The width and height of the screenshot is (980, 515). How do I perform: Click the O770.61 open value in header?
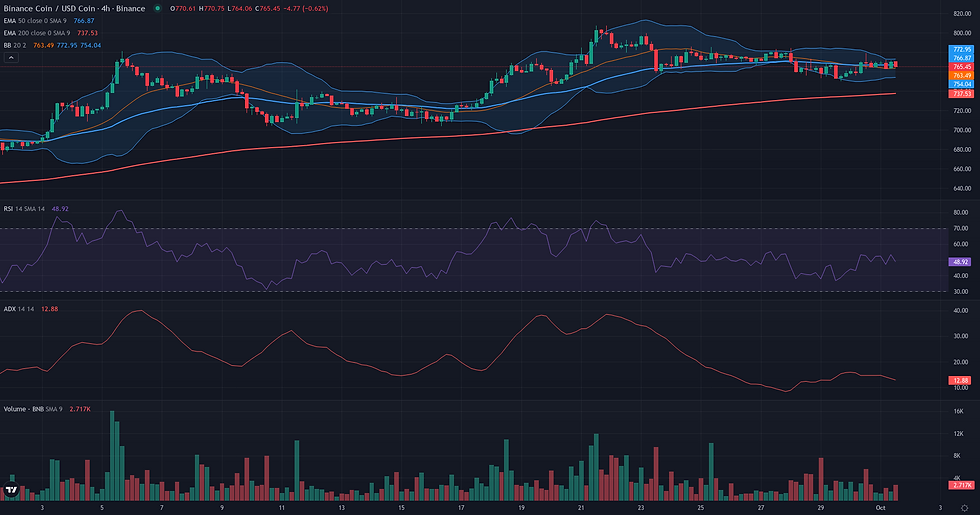pos(183,9)
